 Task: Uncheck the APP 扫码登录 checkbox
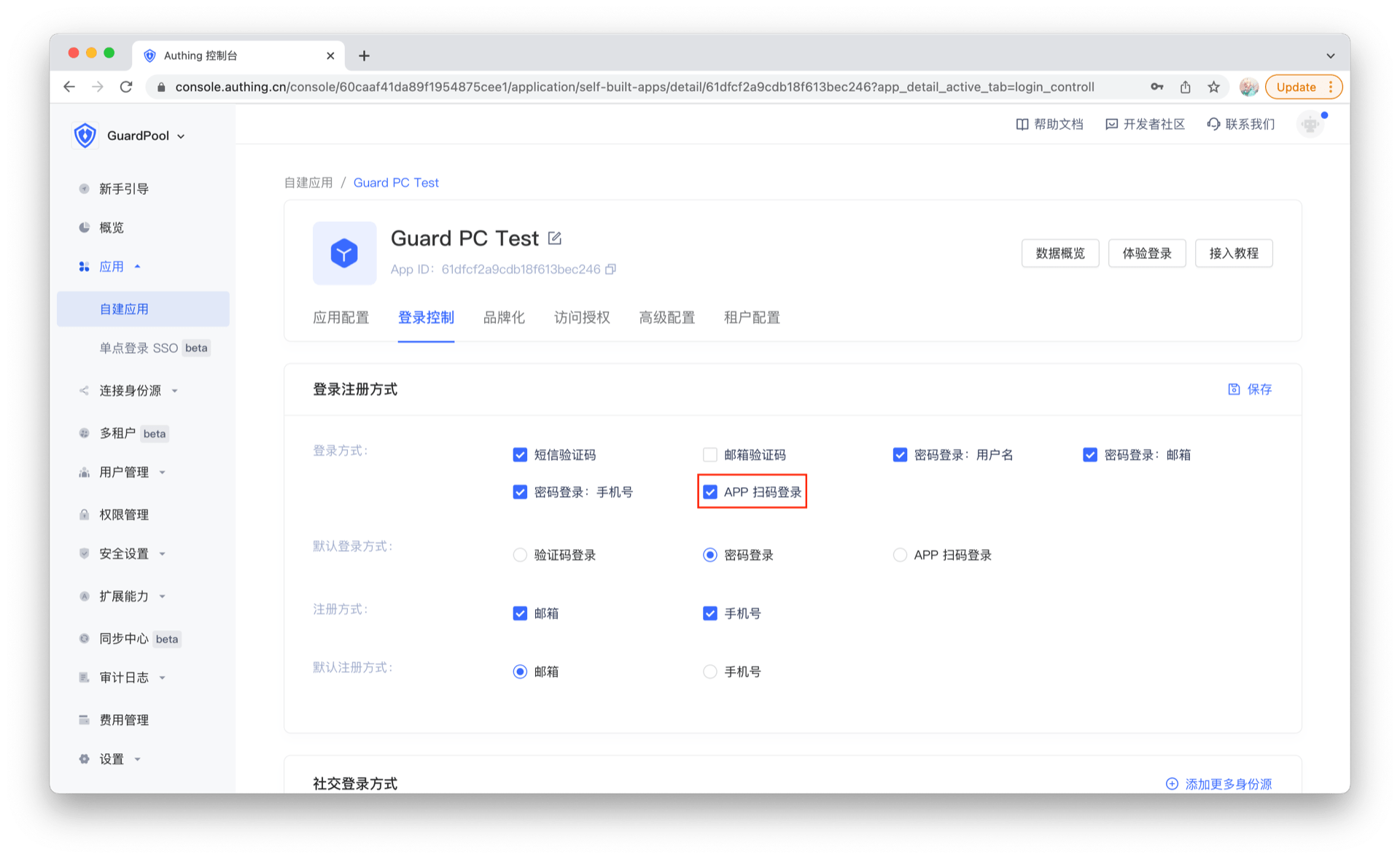(x=709, y=492)
